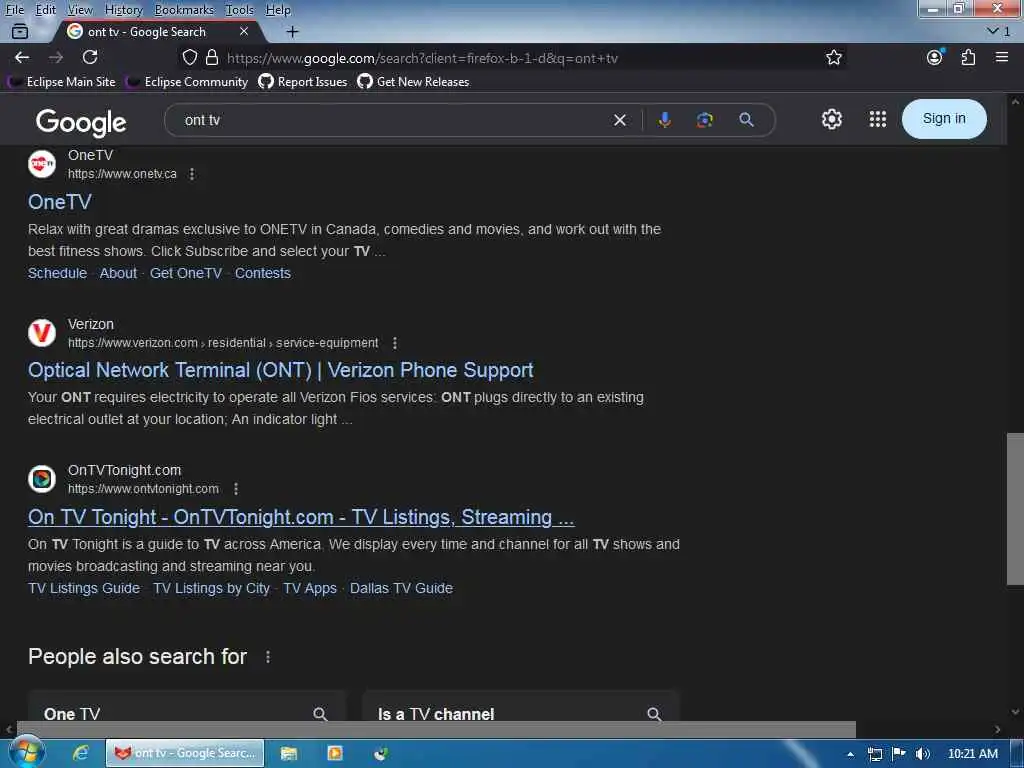The height and width of the screenshot is (768, 1024).
Task: Show hidden system tray icons arrow
Action: [x=850, y=754]
